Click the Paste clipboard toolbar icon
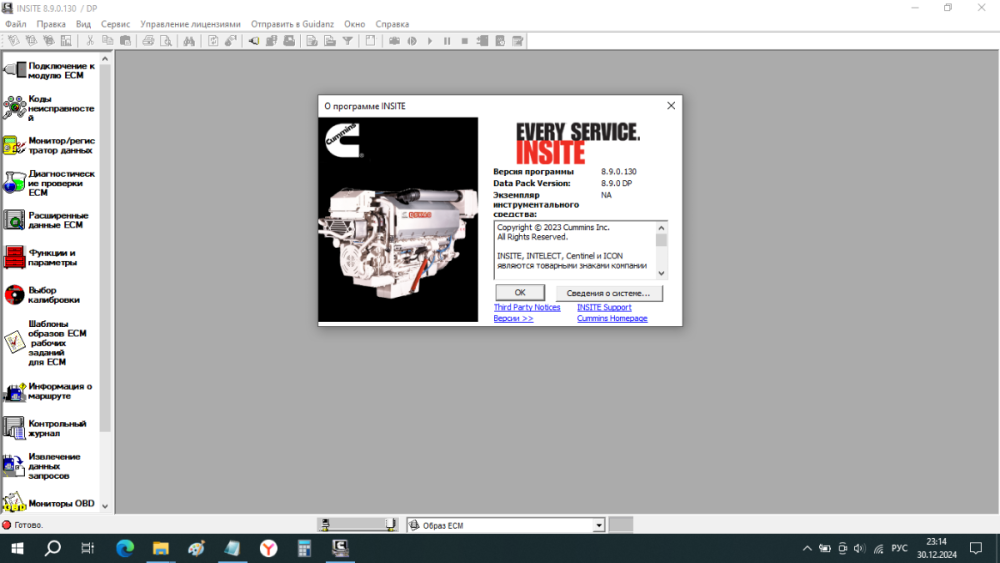Screen dimensions: 1000x563 [126, 41]
